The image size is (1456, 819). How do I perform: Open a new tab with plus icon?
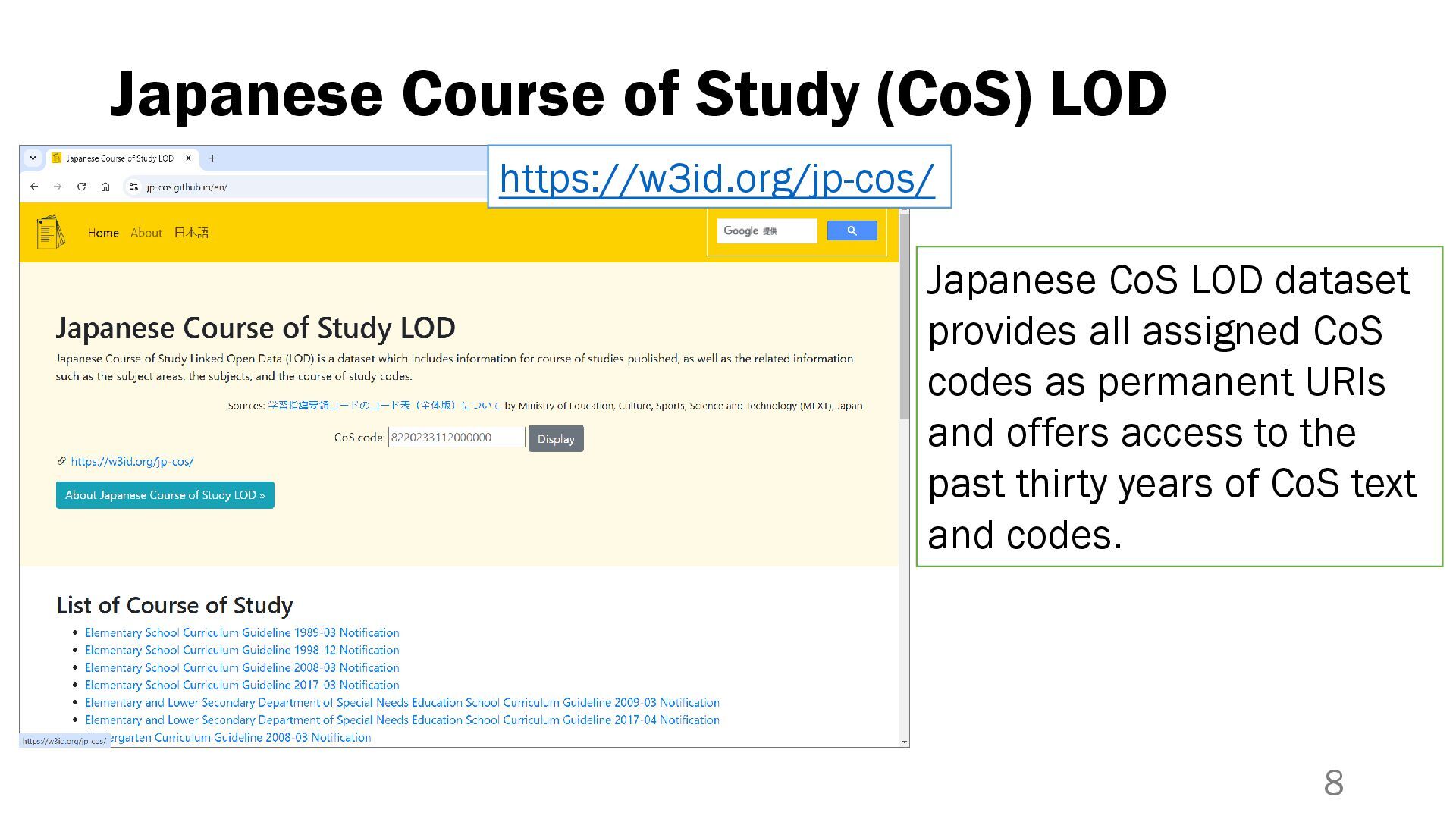212,158
